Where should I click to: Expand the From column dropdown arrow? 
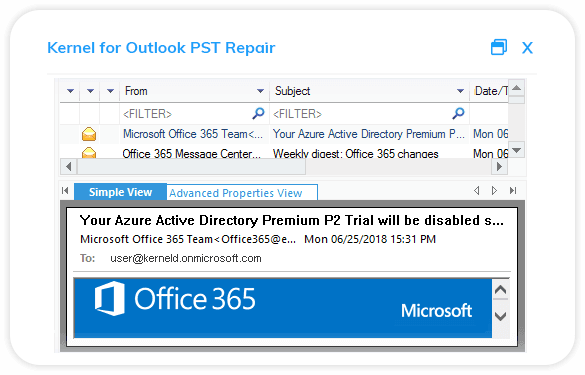(x=260, y=91)
